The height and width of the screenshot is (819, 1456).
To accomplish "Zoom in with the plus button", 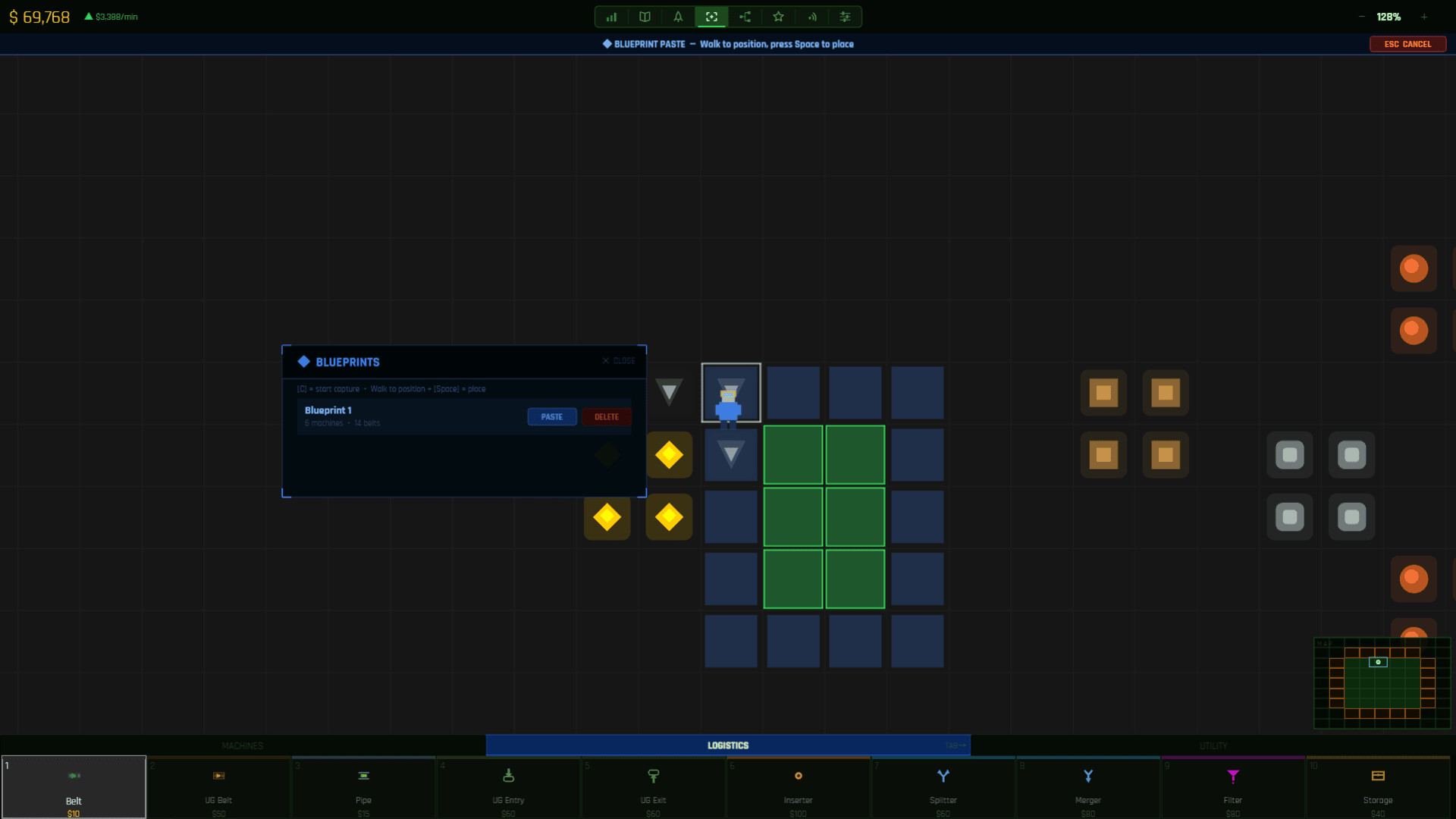I will 1424,17.
